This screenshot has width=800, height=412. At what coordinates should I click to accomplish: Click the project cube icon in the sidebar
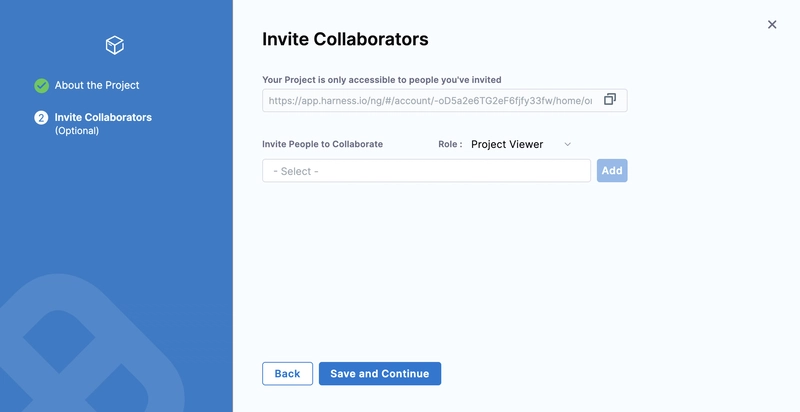pyautogui.click(x=115, y=45)
